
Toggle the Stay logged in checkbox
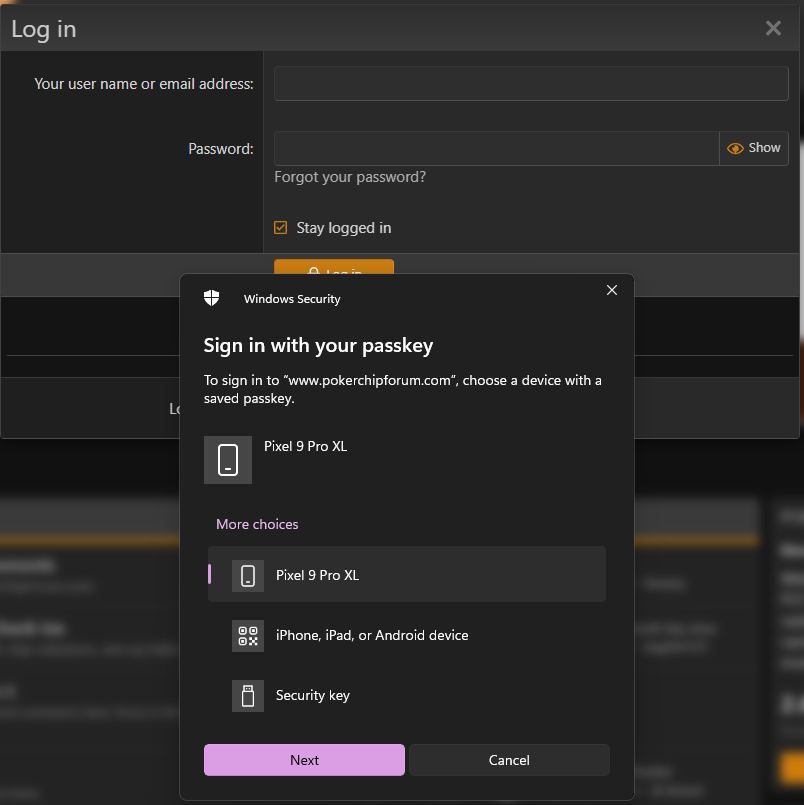[x=280, y=227]
